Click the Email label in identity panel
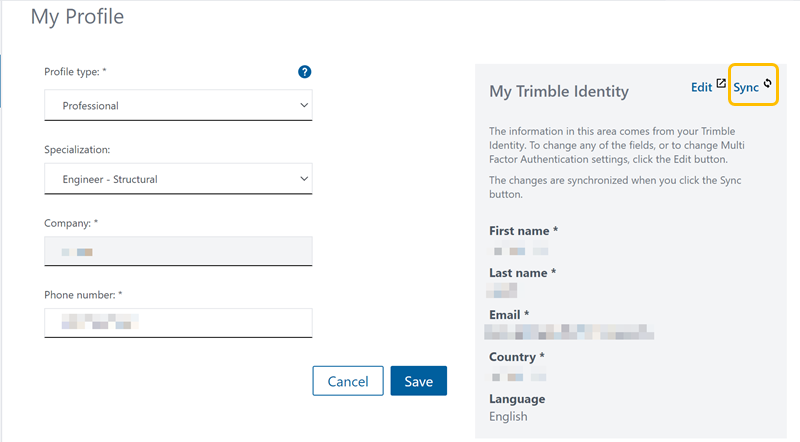Screen dimensions: 800x442 tap(509, 315)
